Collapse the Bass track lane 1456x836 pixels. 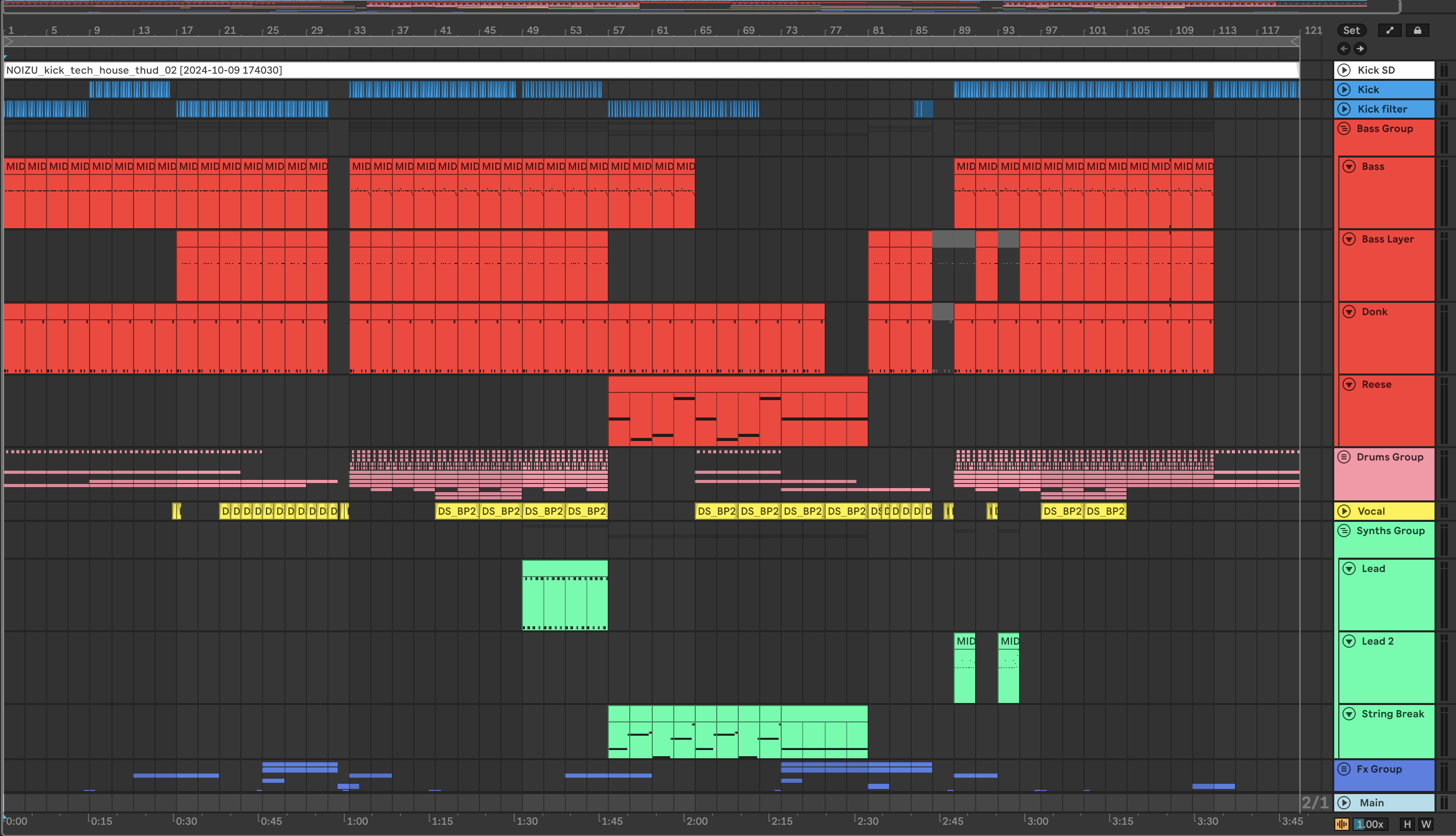(x=1349, y=166)
